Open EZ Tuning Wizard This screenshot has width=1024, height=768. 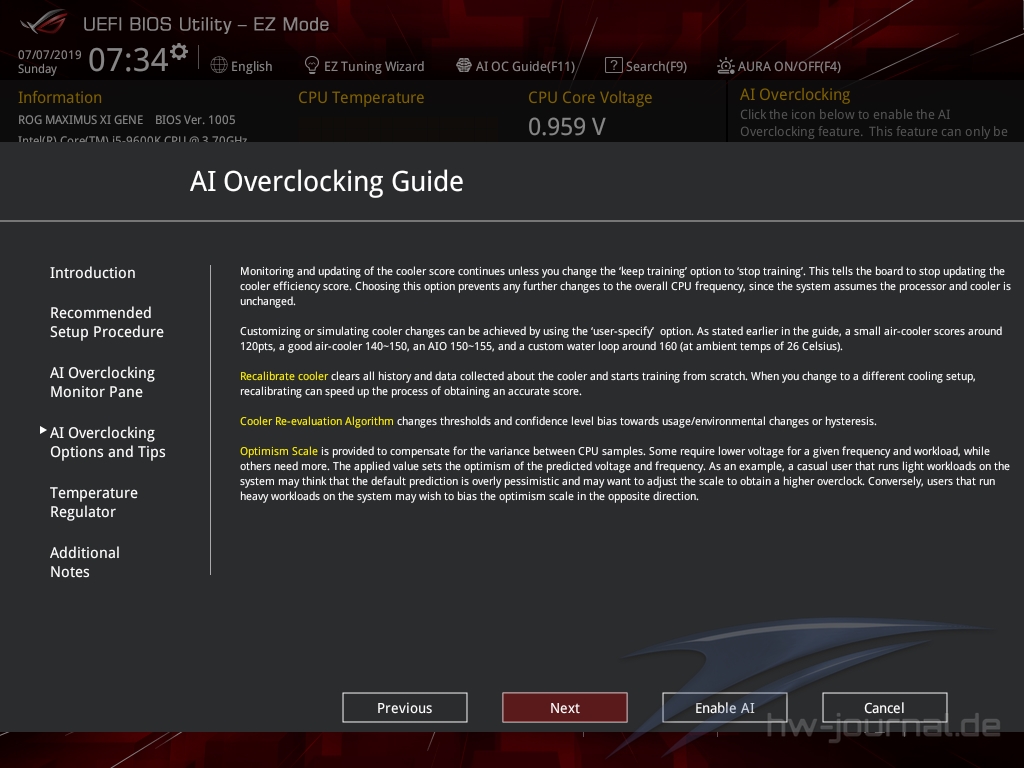click(x=374, y=66)
